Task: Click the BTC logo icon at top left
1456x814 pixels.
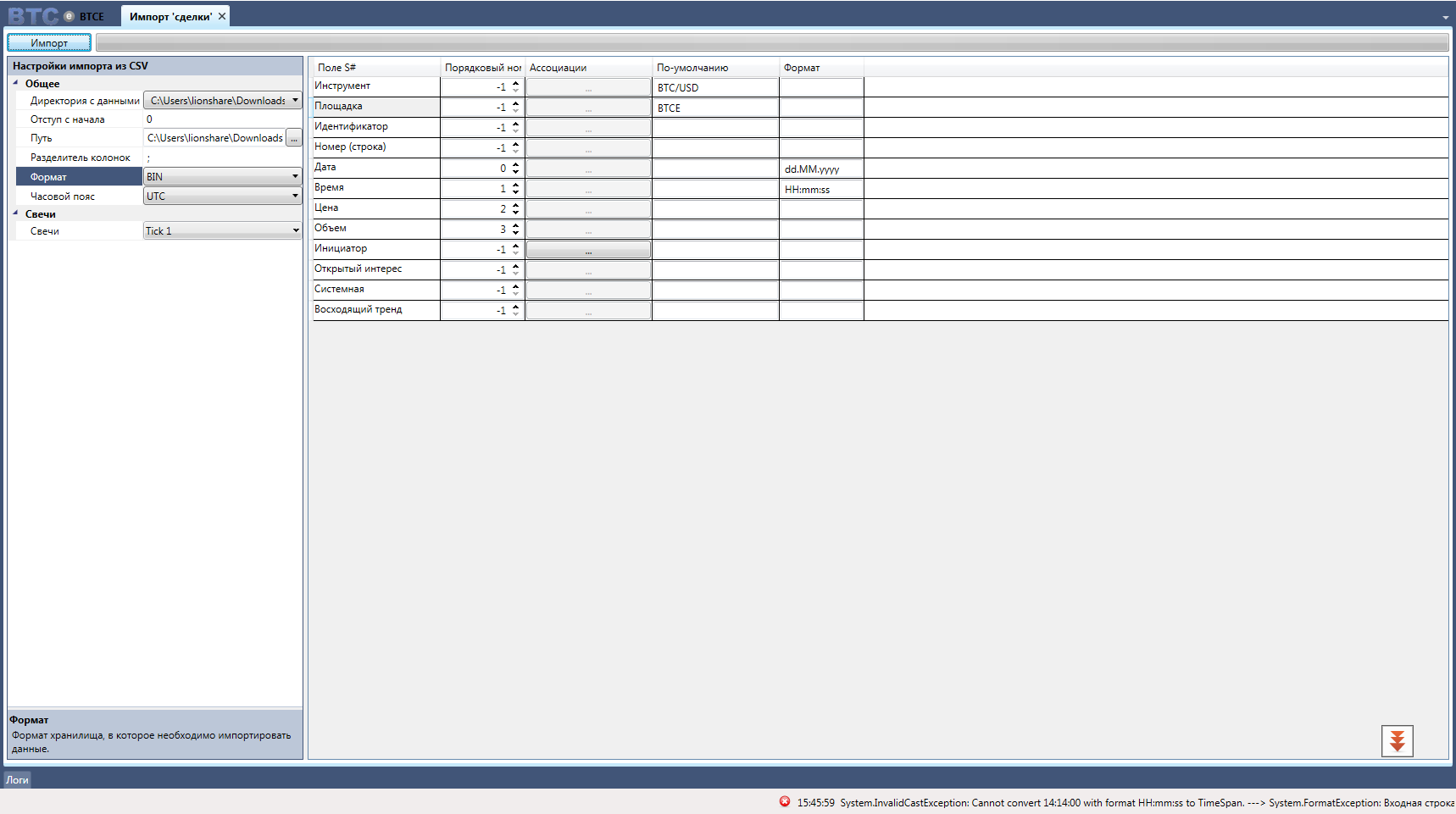Action: (34, 16)
